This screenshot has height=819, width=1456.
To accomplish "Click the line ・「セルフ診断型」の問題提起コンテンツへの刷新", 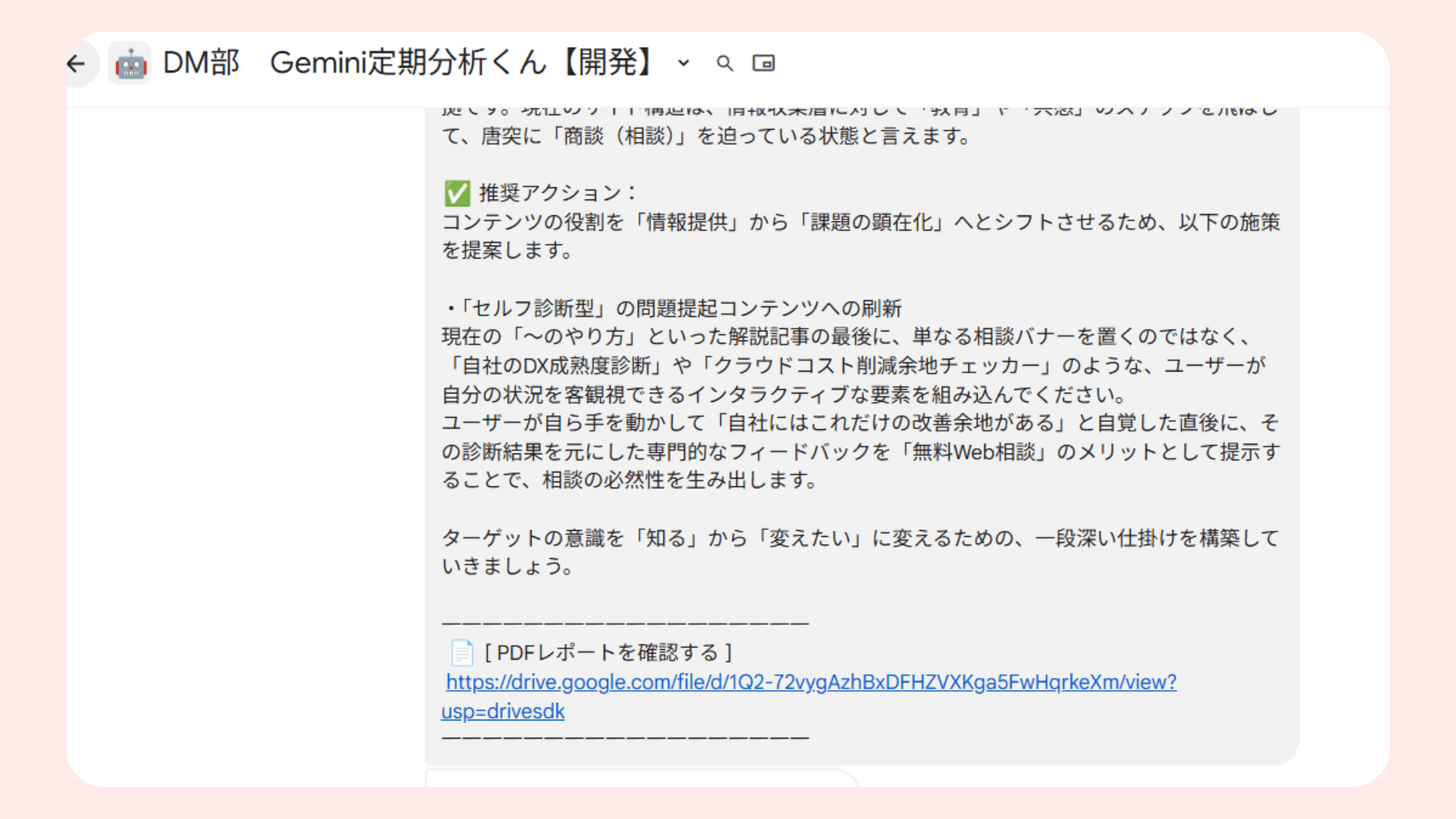I will [672, 308].
